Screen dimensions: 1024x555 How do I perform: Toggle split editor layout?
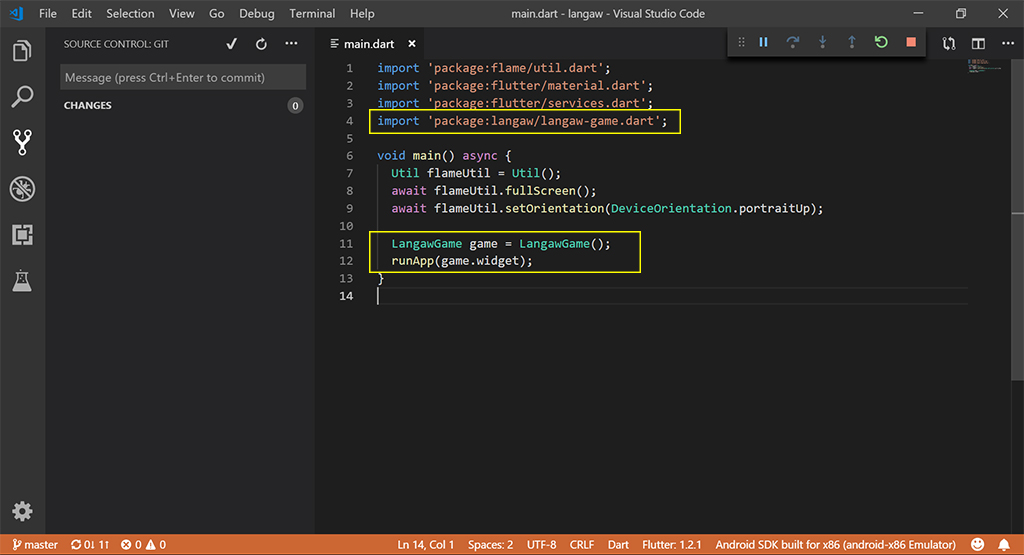point(978,44)
